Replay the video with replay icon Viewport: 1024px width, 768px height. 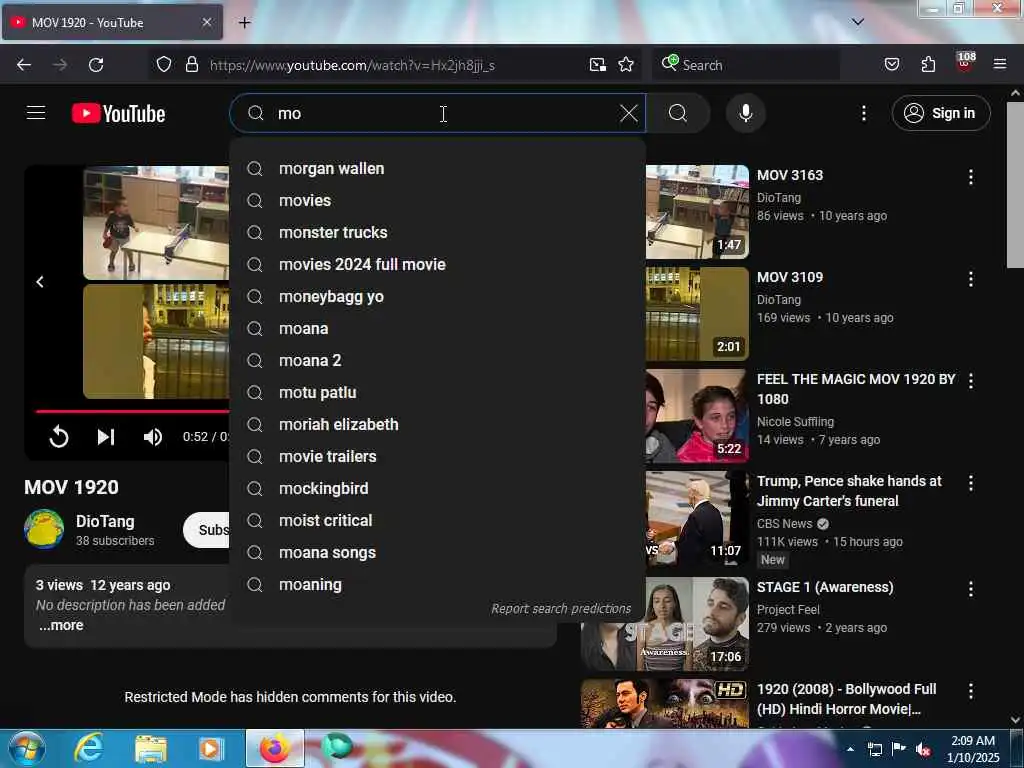59,436
